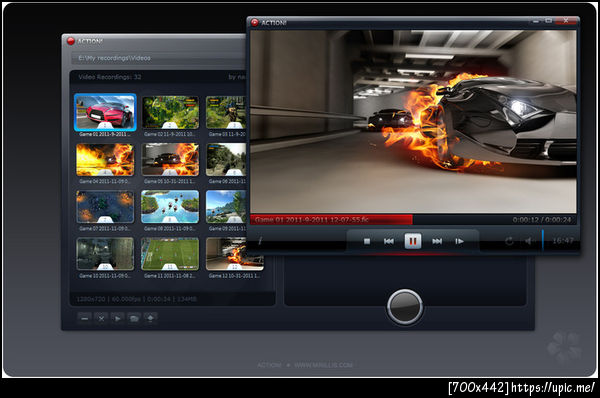Click the minus button in manager toolbar
This screenshot has height=398, width=600.
pyautogui.click(x=85, y=318)
